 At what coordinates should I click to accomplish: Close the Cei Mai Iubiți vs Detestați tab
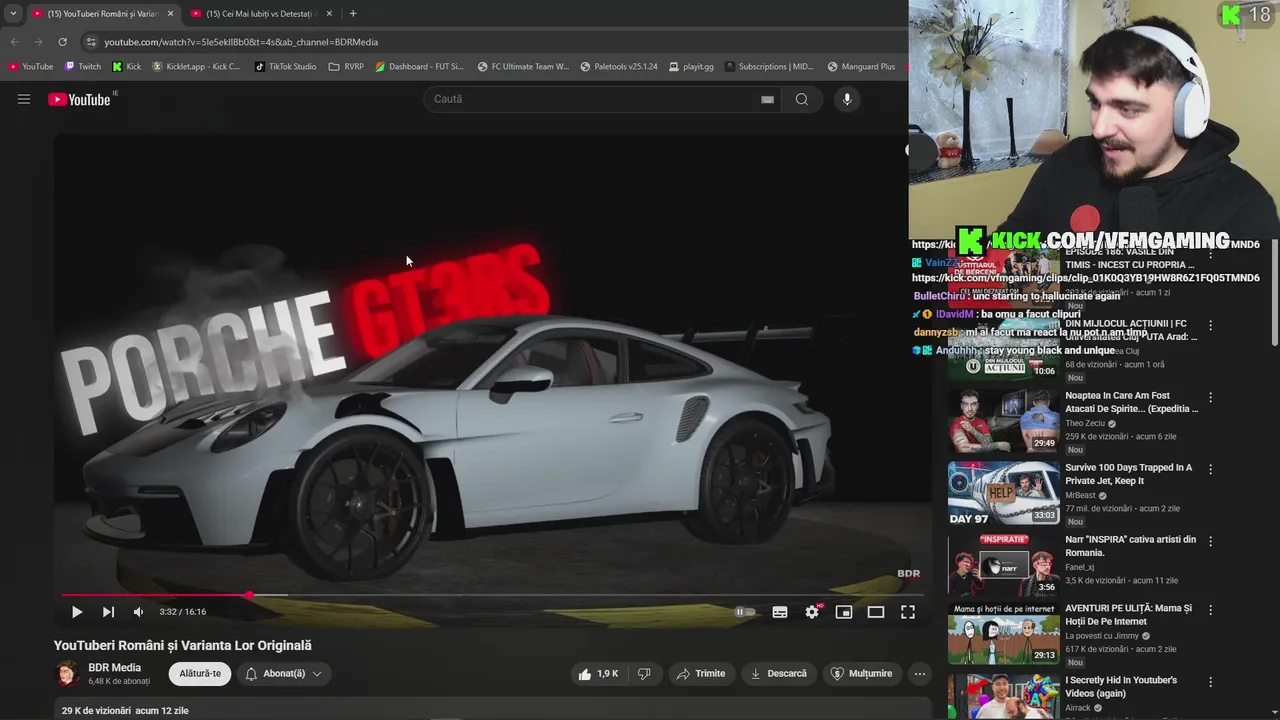point(329,14)
